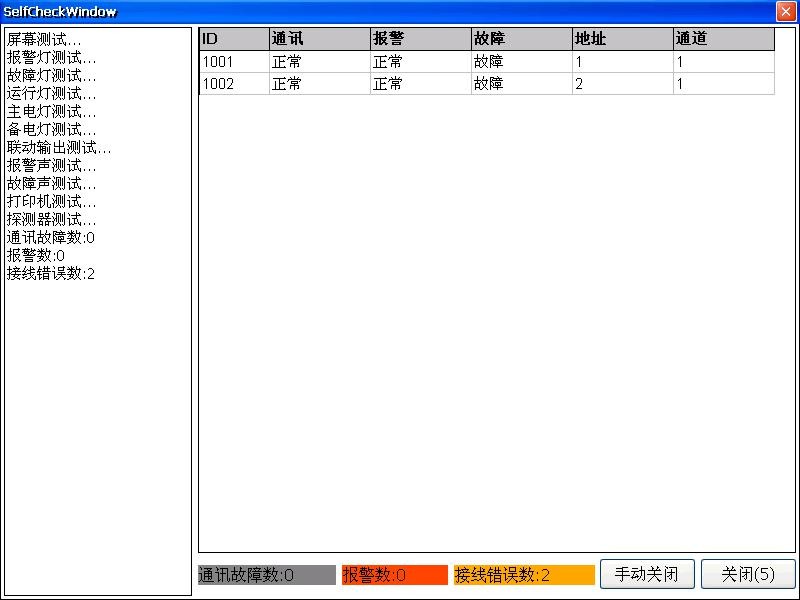Click the 手动关闭 button
The image size is (800, 600).
click(x=647, y=574)
